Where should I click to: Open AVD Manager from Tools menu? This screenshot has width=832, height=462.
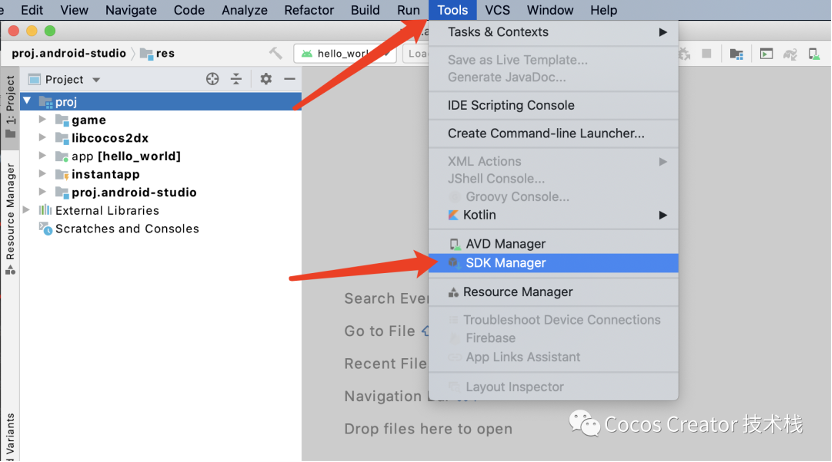tap(505, 244)
